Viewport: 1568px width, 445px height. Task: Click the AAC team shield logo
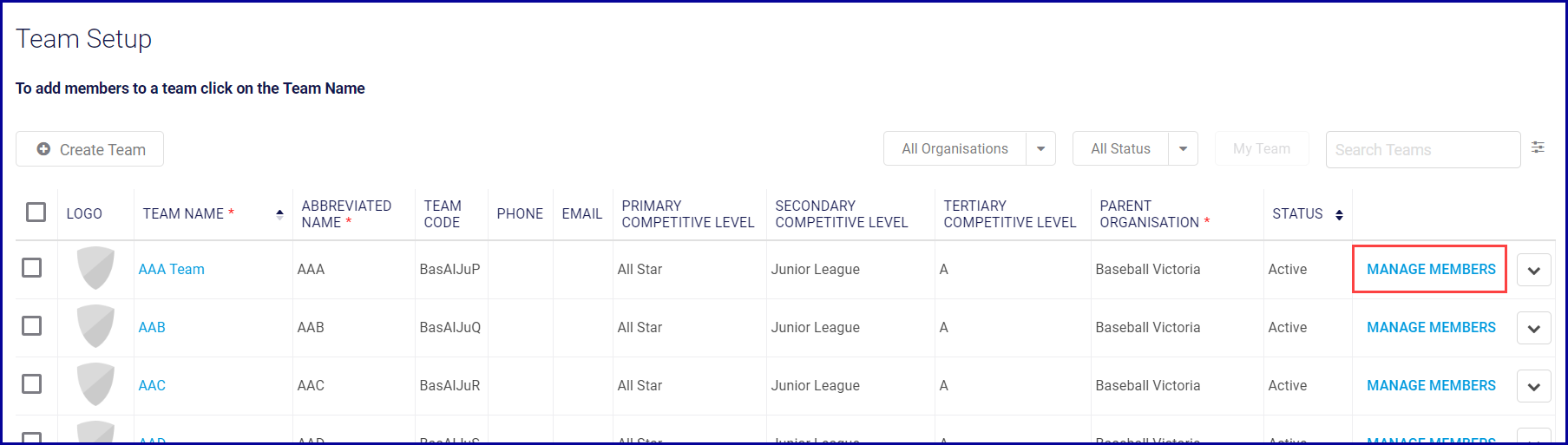[95, 384]
